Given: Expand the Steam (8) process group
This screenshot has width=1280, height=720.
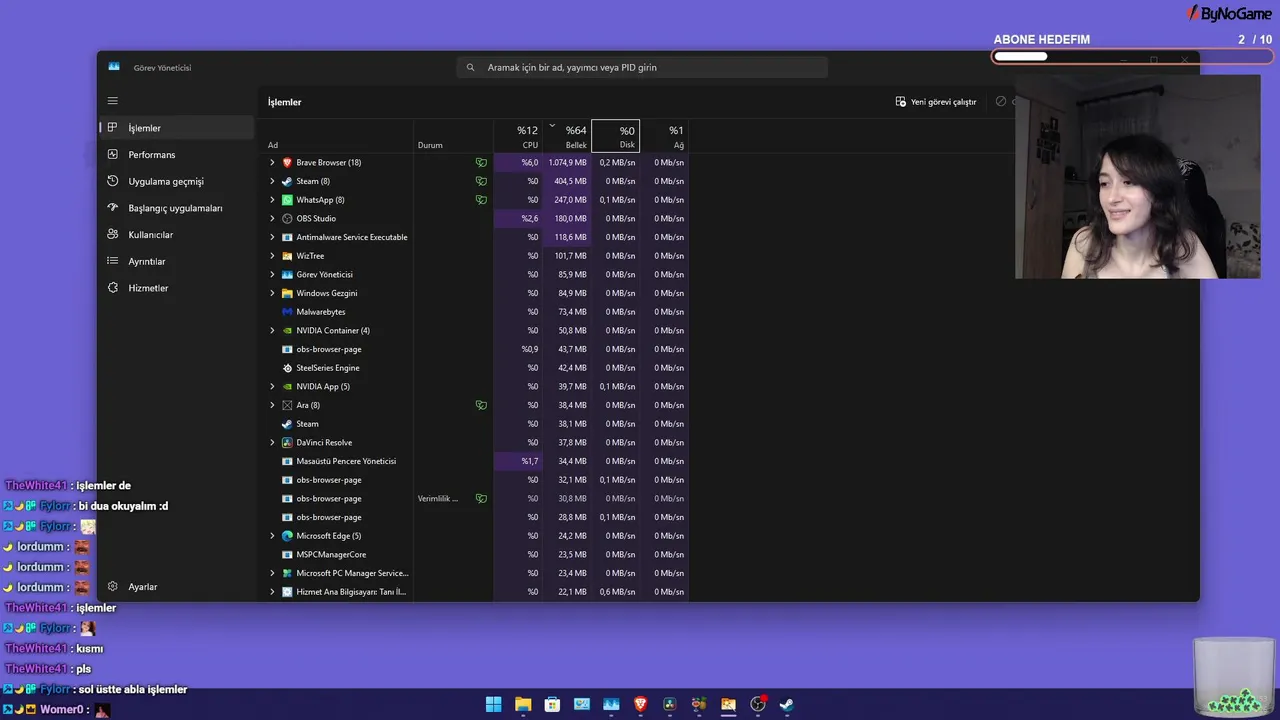Looking at the screenshot, I should (x=272, y=181).
